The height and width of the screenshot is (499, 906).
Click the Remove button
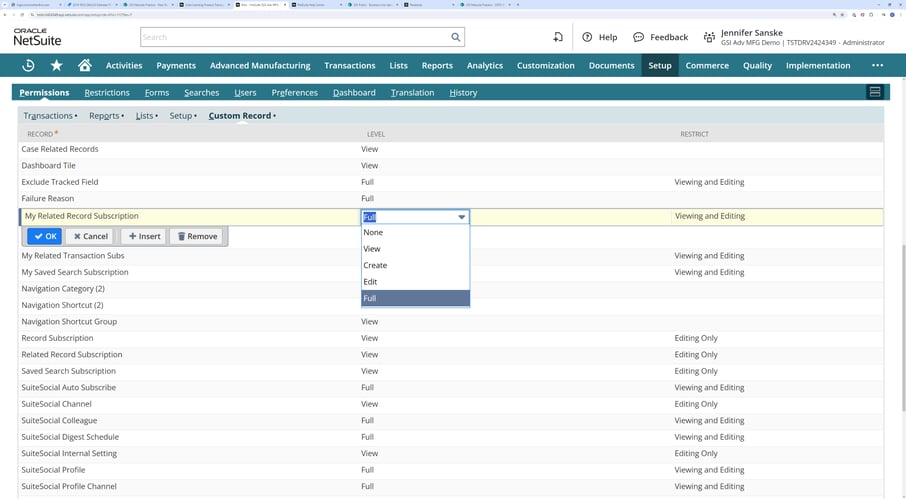(x=196, y=237)
